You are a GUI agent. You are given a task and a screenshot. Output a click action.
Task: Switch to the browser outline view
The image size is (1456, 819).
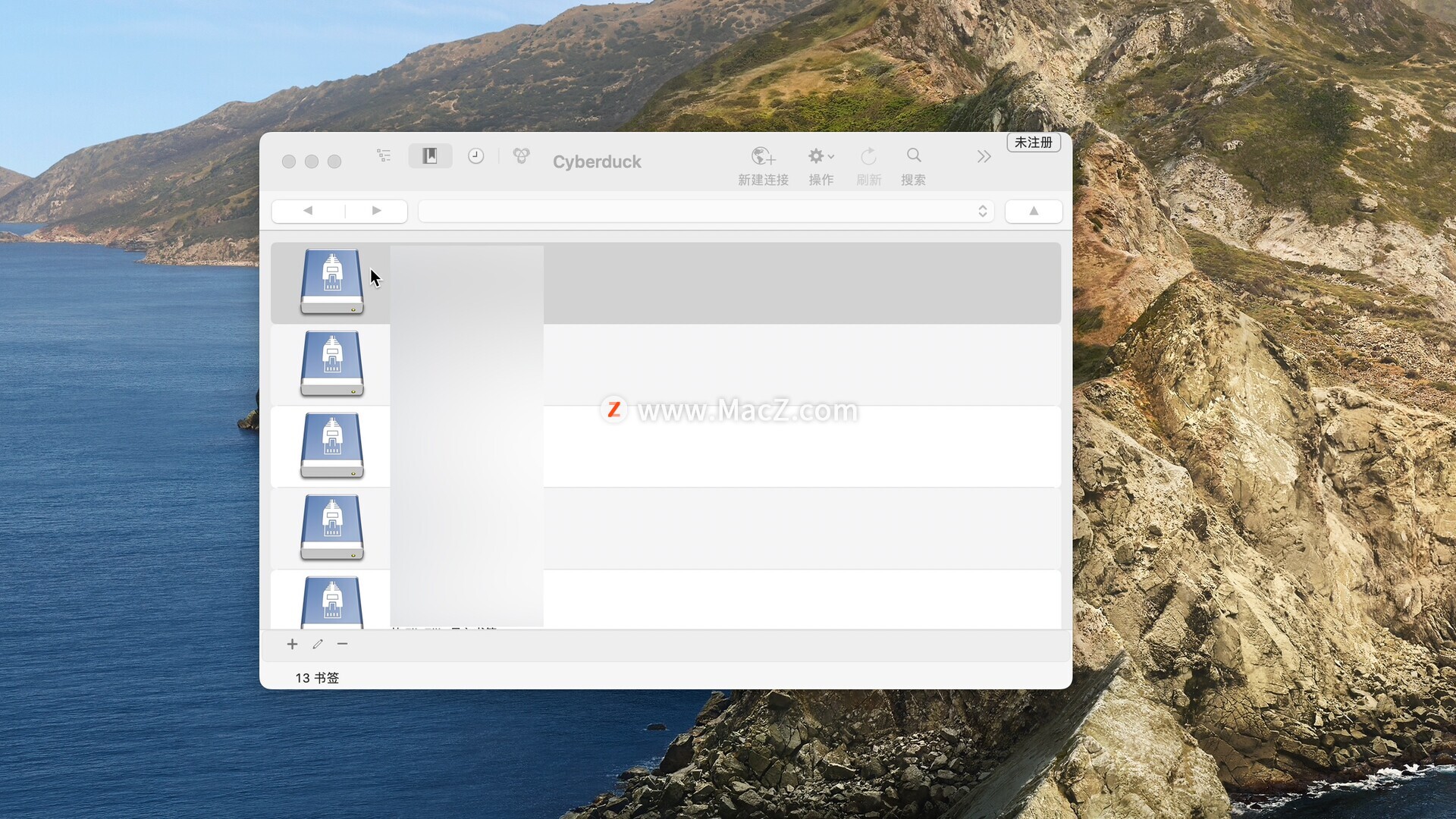[384, 155]
